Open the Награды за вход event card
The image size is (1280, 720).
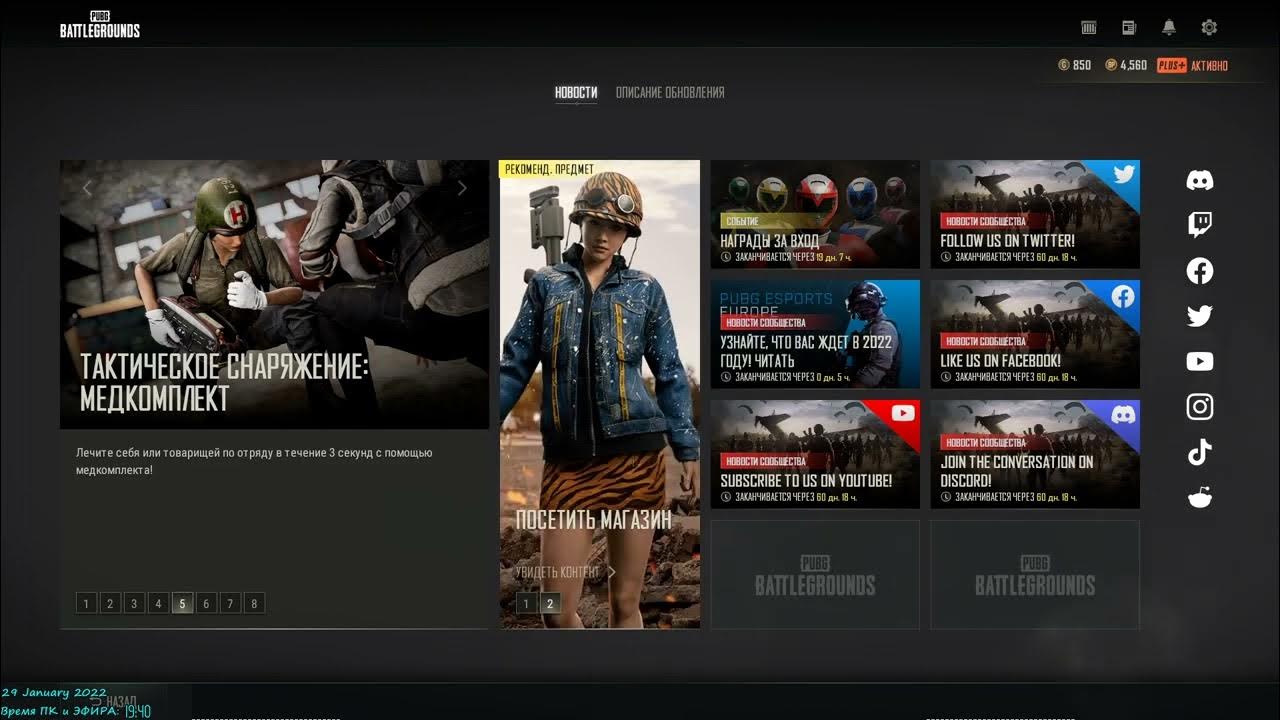[815, 214]
